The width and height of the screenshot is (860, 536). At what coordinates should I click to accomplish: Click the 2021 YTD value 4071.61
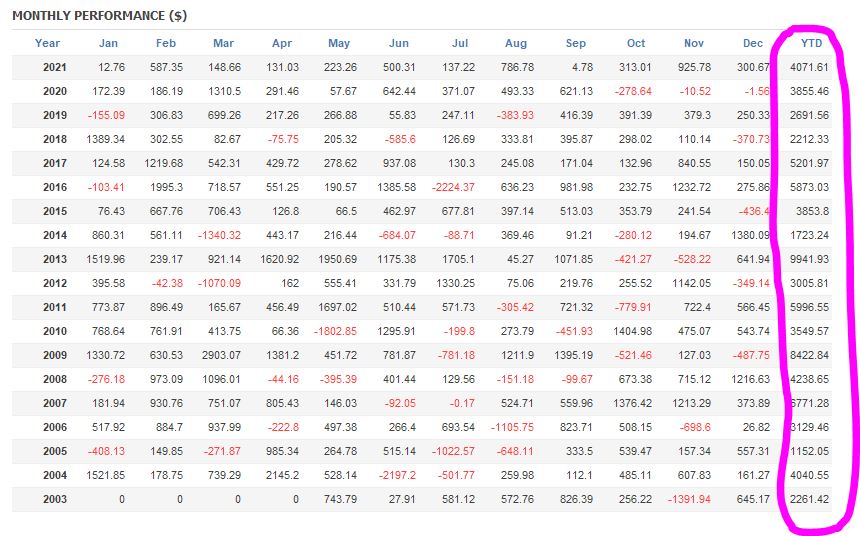click(808, 67)
